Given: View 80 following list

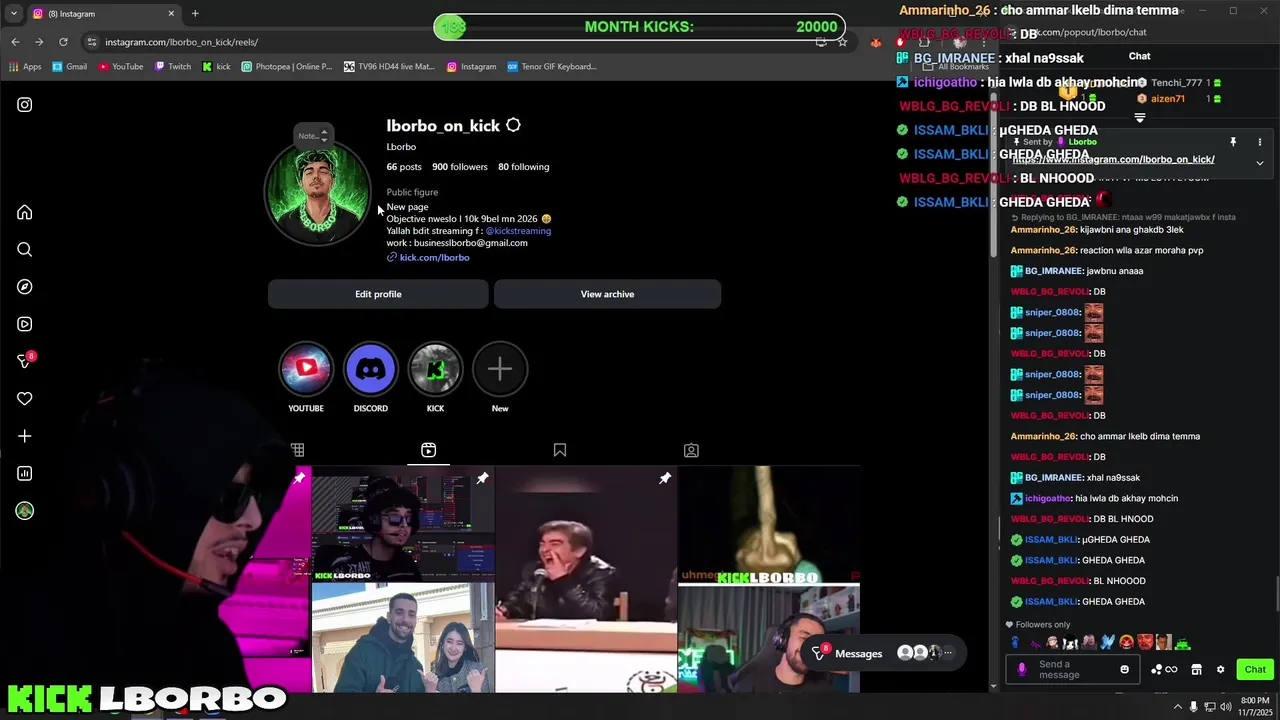Looking at the screenshot, I should pyautogui.click(x=524, y=167).
